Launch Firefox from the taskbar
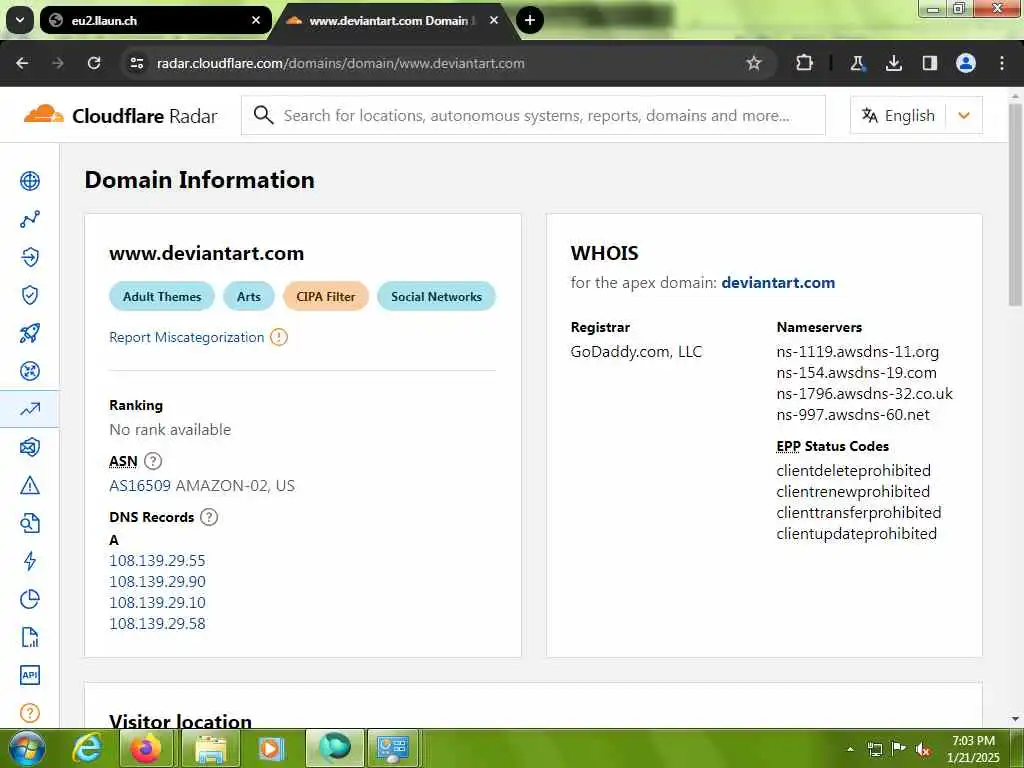 pos(146,748)
